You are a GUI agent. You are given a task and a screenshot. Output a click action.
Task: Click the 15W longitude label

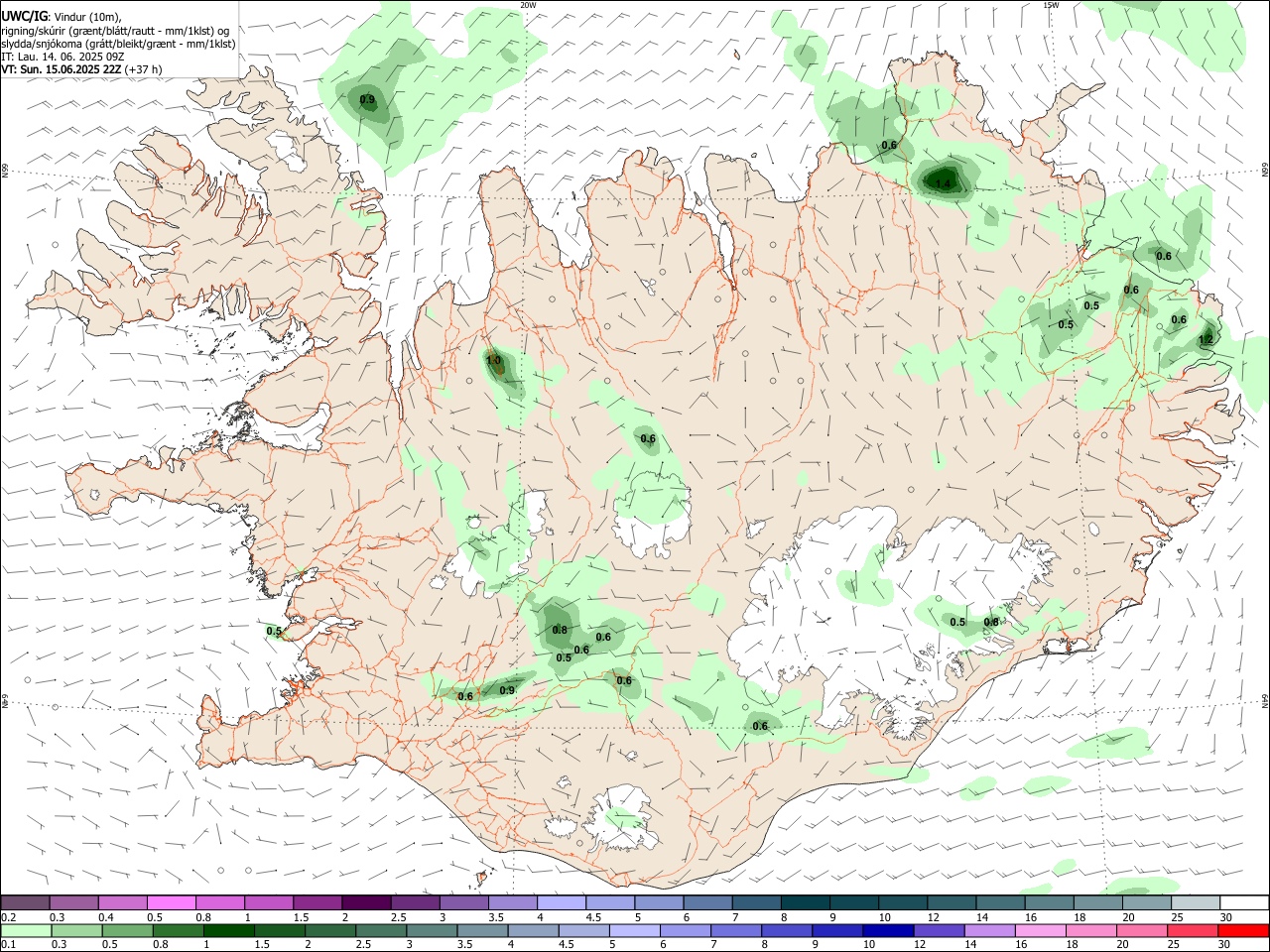tap(1050, 5)
